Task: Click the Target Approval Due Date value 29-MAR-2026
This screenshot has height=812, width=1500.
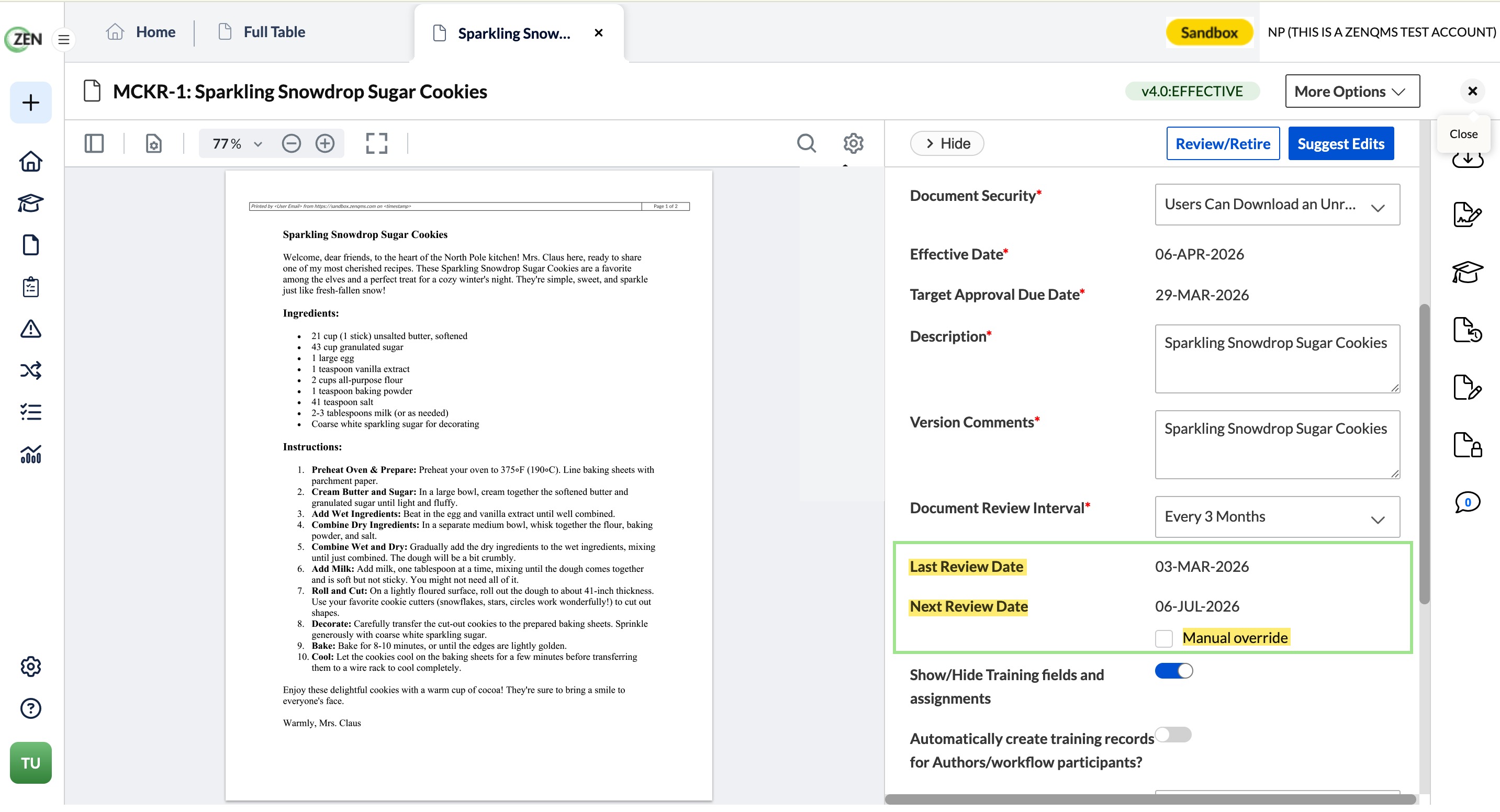Action: pyautogui.click(x=1202, y=295)
